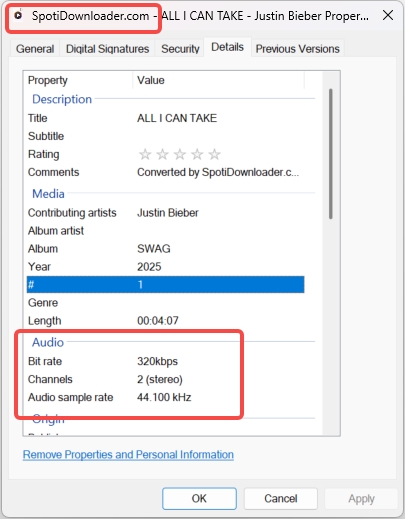Select the Contributing artists value Justin Bieber
This screenshot has width=405, height=519.
tap(168, 213)
